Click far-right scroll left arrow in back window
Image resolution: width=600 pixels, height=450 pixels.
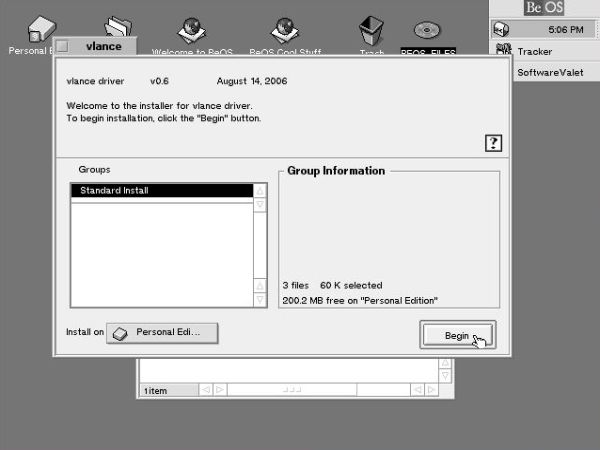pyautogui.click(x=417, y=390)
